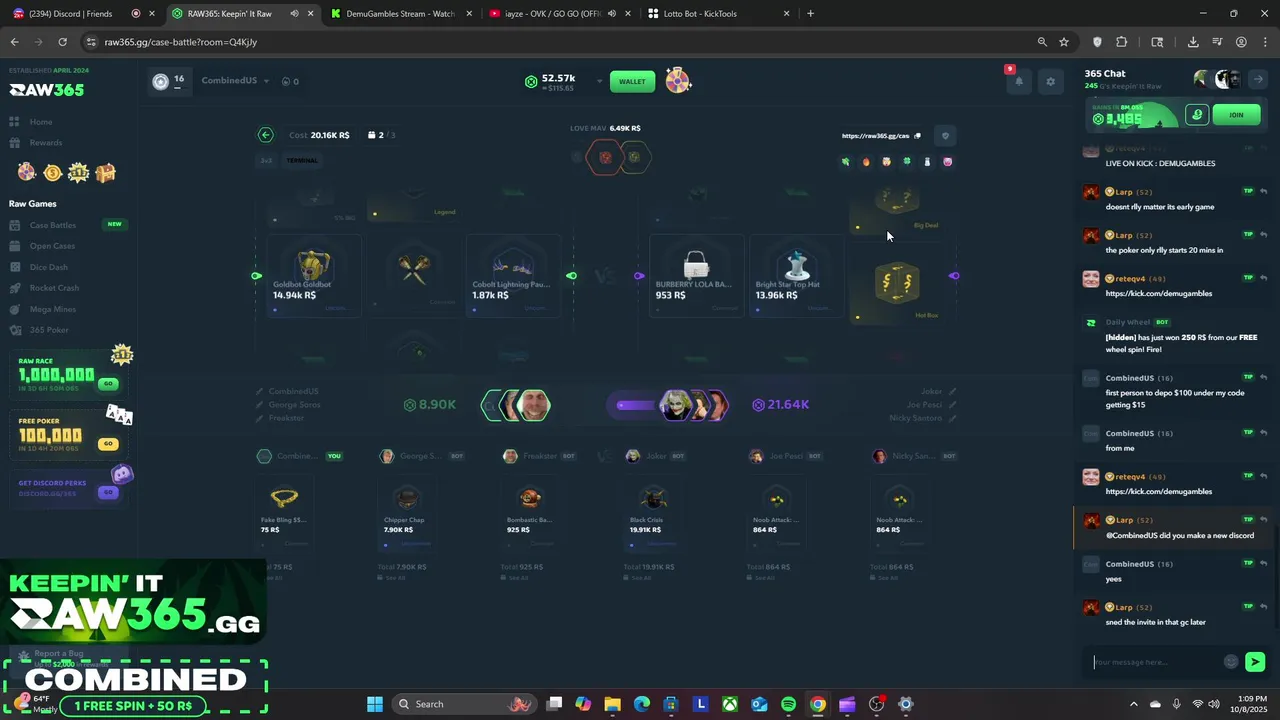The width and height of the screenshot is (1280, 720).
Task: Open Windows Start menu
Action: tap(375, 704)
